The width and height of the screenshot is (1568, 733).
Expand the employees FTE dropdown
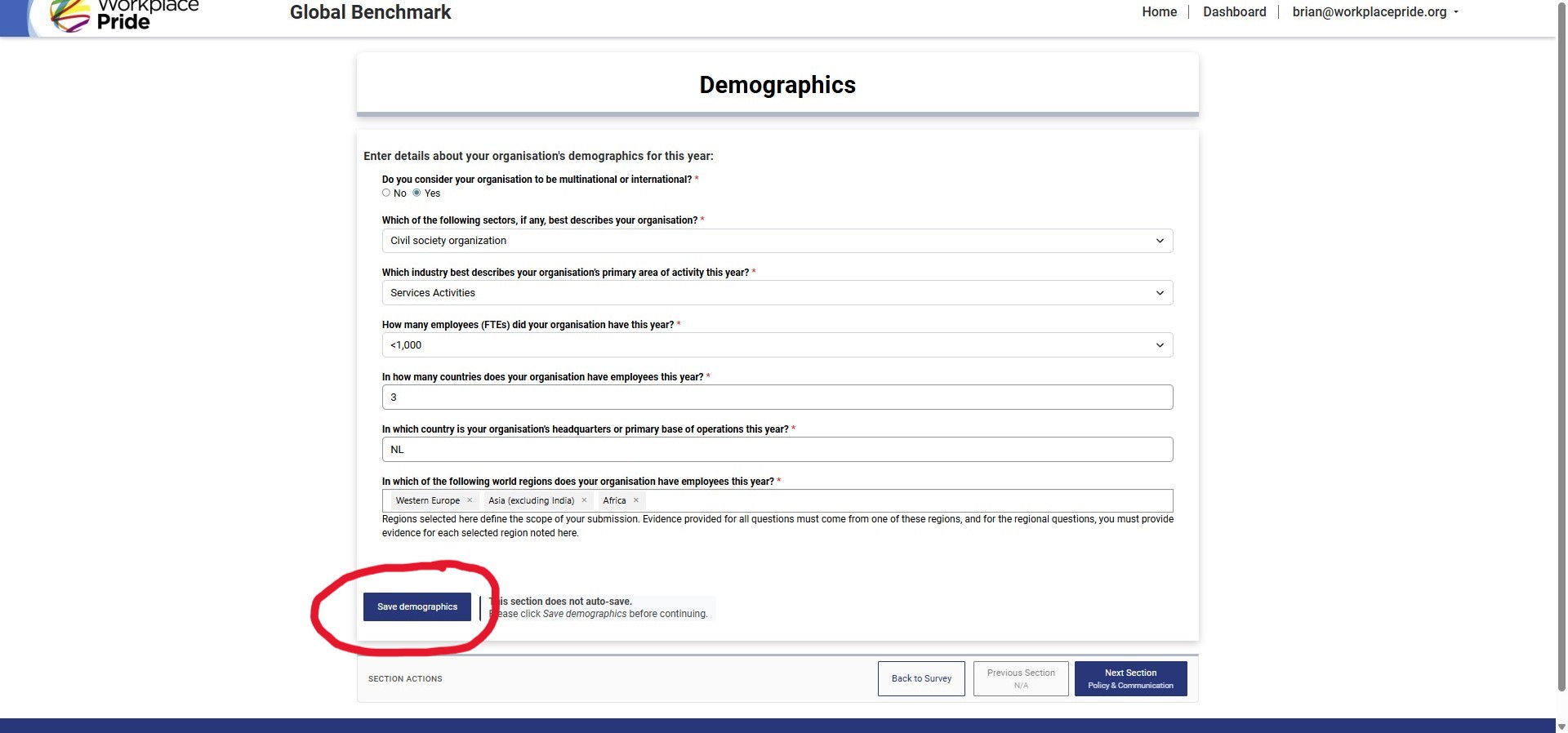pos(777,345)
